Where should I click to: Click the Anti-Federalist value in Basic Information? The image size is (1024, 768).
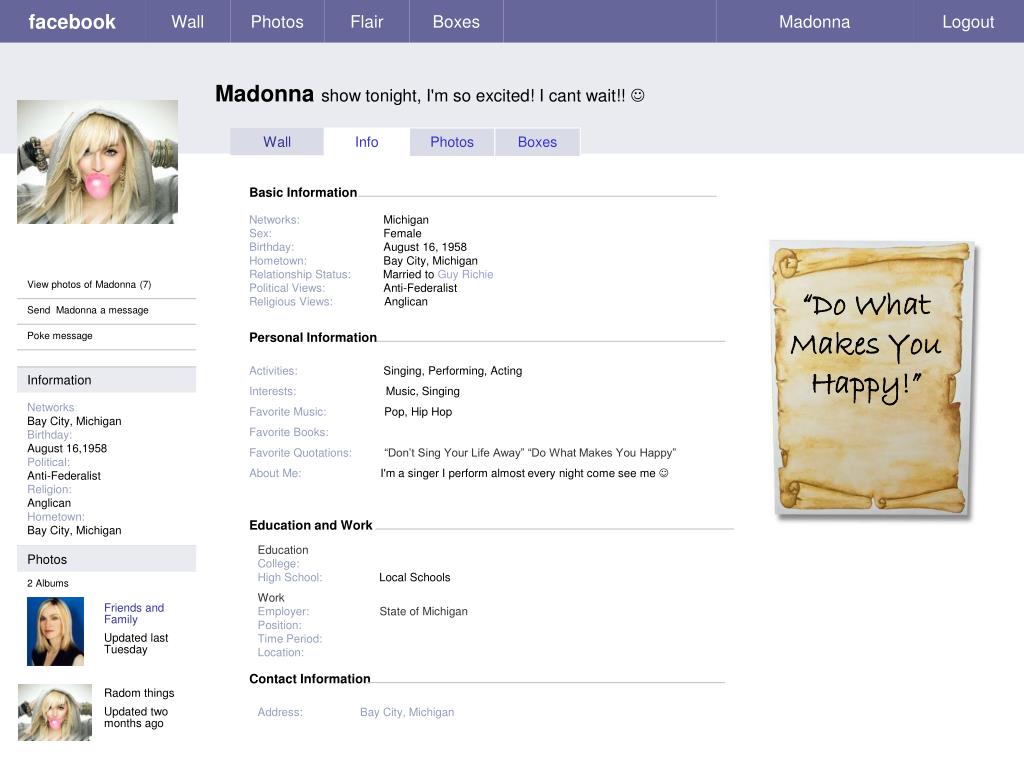[420, 288]
